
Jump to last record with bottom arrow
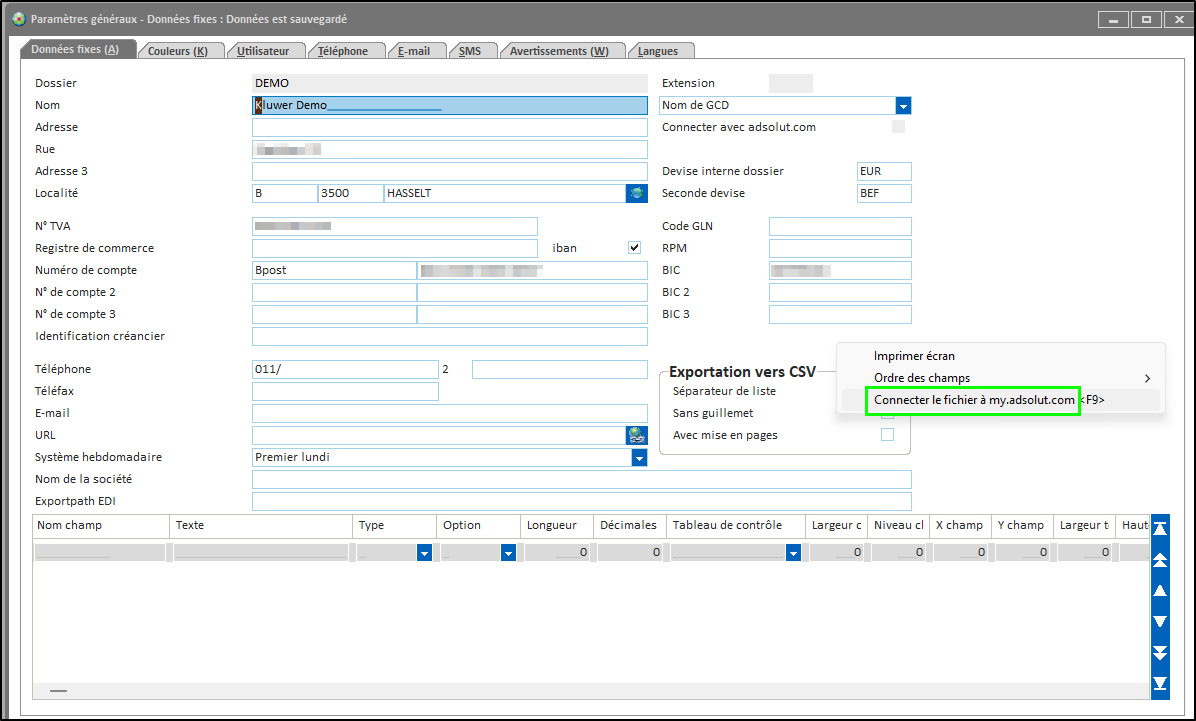pos(1160,683)
